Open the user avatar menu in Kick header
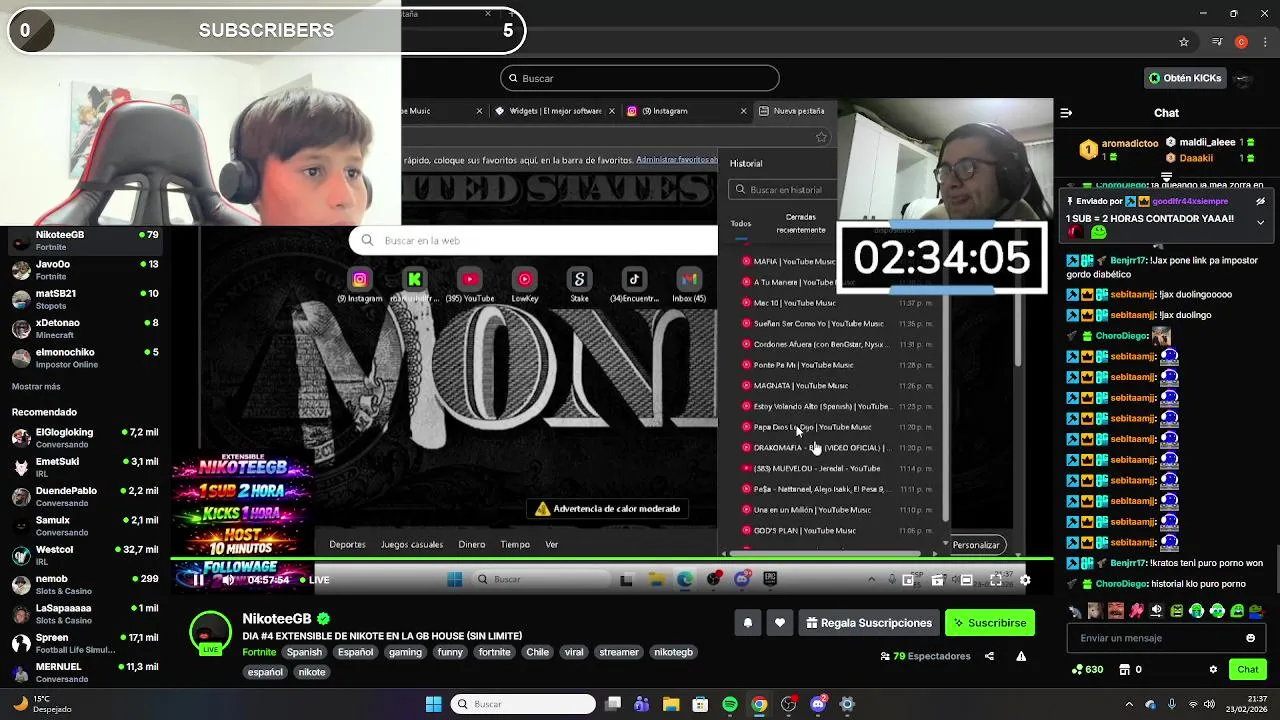 pos(1243,78)
